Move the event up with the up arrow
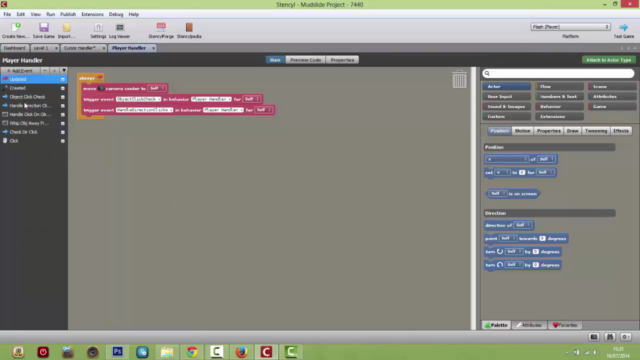The height and width of the screenshot is (360, 640). tap(54, 71)
